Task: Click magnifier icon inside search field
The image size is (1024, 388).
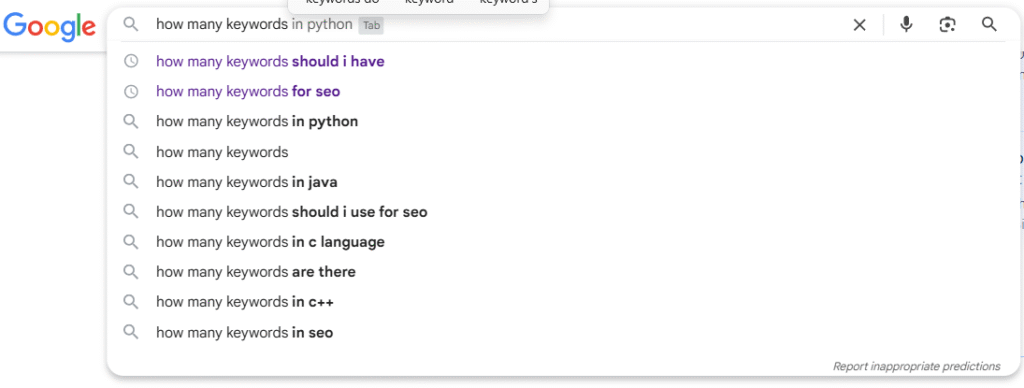Action: (131, 25)
